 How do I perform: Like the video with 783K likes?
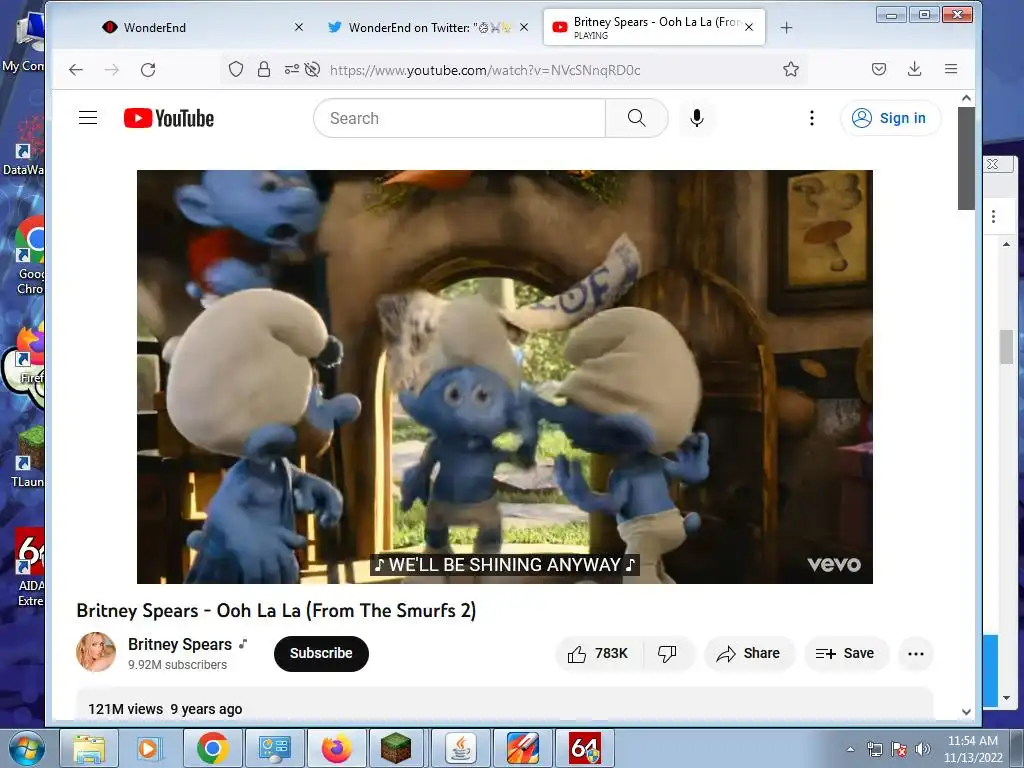pyautogui.click(x=599, y=654)
